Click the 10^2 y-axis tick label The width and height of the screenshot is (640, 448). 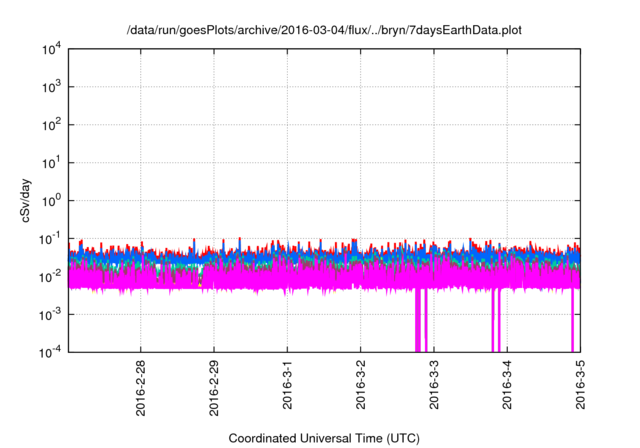(x=51, y=125)
